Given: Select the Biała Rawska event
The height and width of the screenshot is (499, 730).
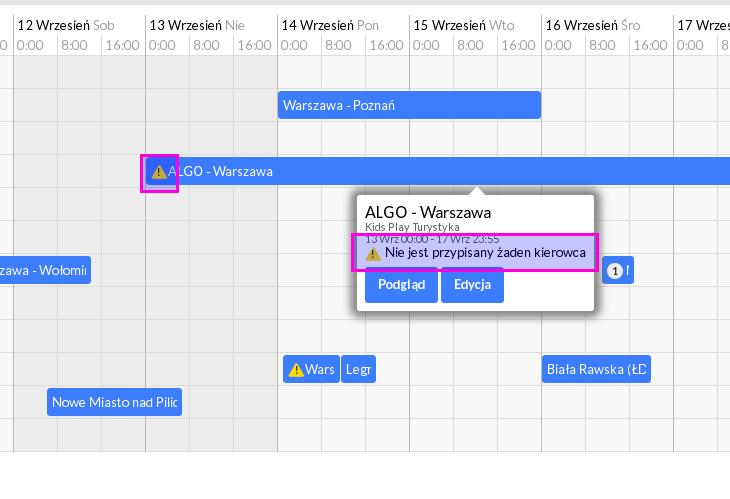Looking at the screenshot, I should (x=596, y=369).
